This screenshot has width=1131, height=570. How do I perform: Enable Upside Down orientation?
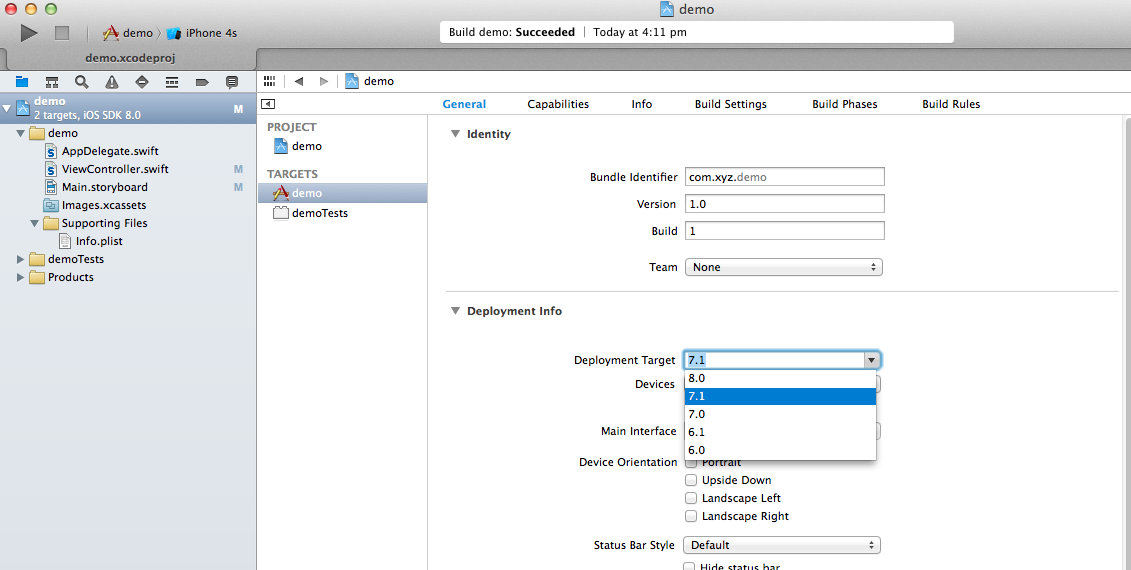(691, 480)
